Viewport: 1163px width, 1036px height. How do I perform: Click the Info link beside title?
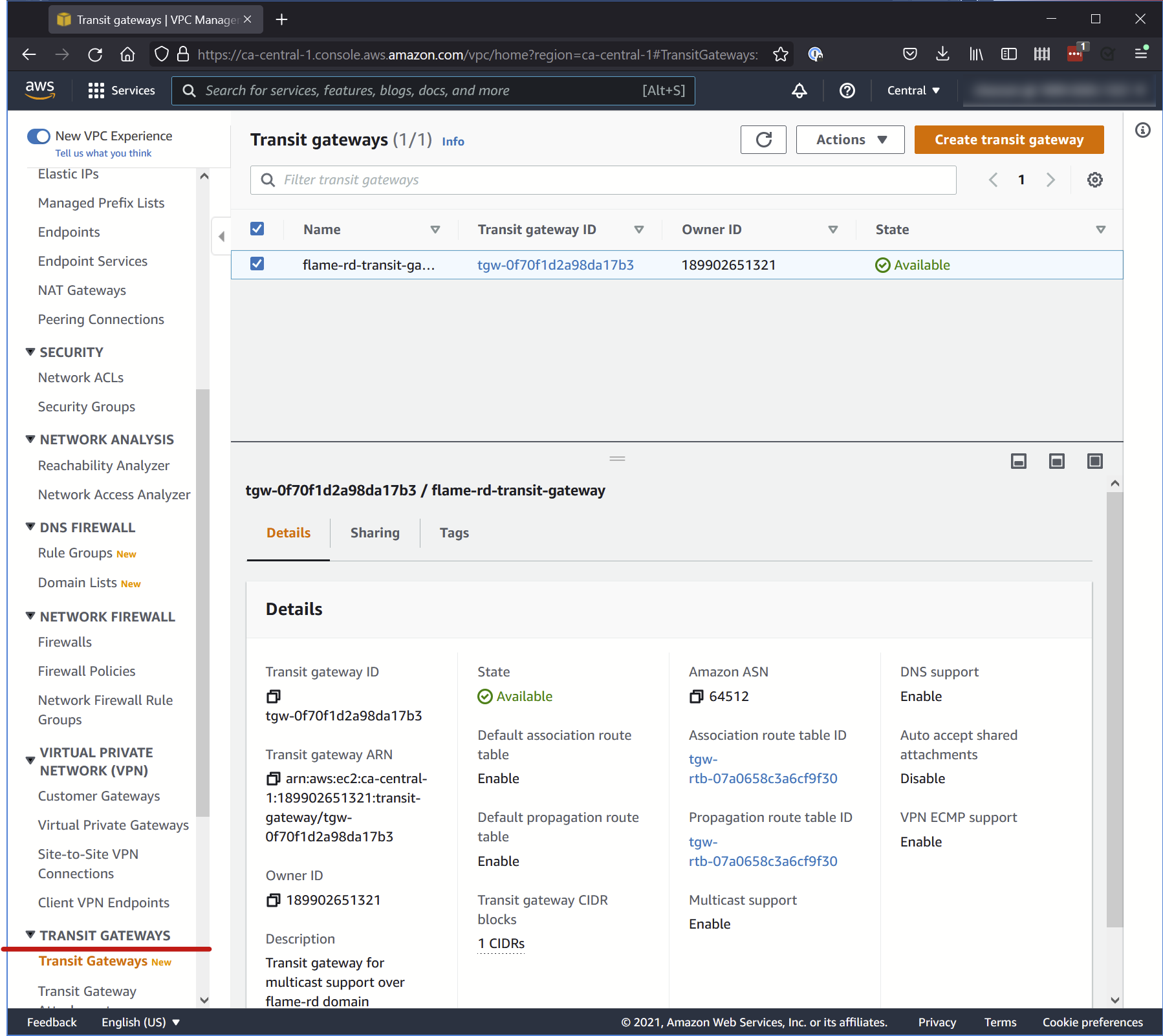[453, 142]
